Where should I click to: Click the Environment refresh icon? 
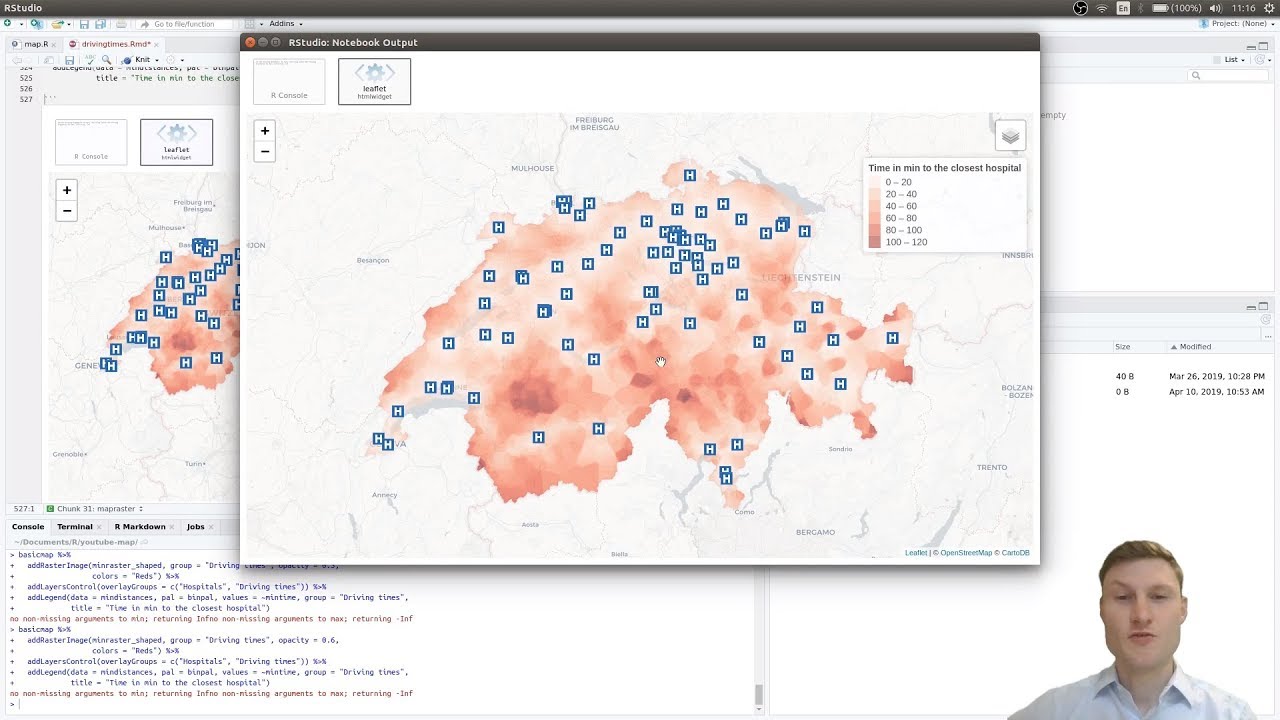click(x=1260, y=60)
